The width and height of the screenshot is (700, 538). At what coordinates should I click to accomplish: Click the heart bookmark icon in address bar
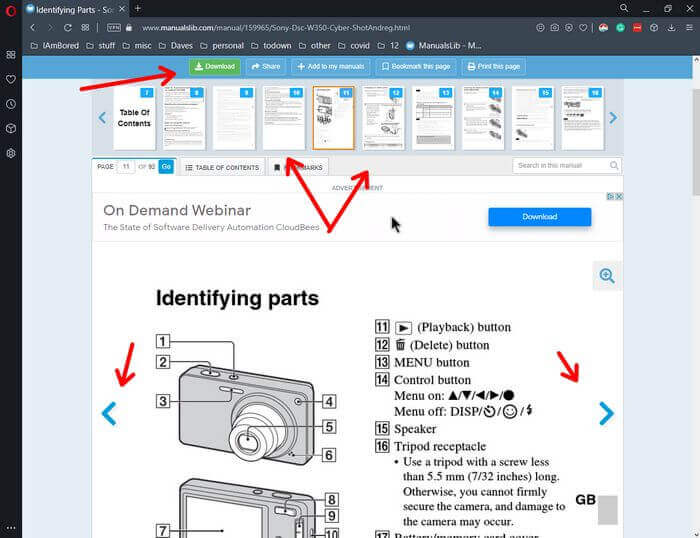[583, 28]
